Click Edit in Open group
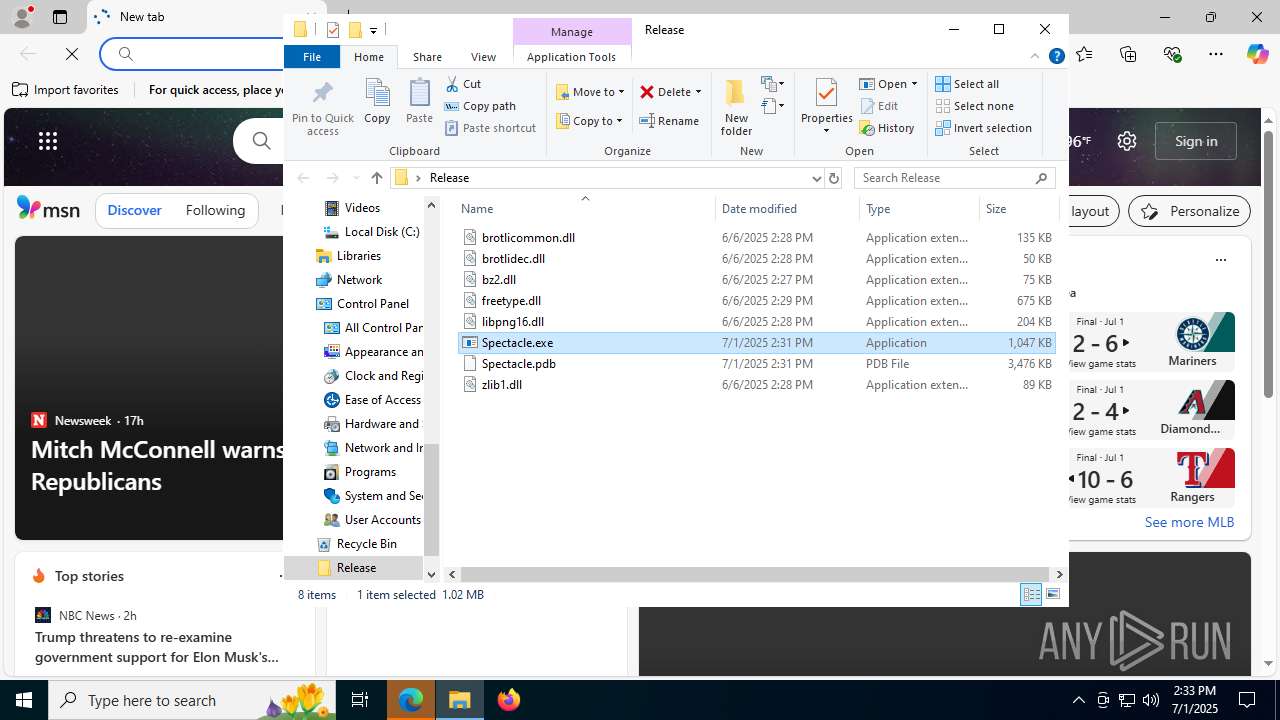 [879, 106]
